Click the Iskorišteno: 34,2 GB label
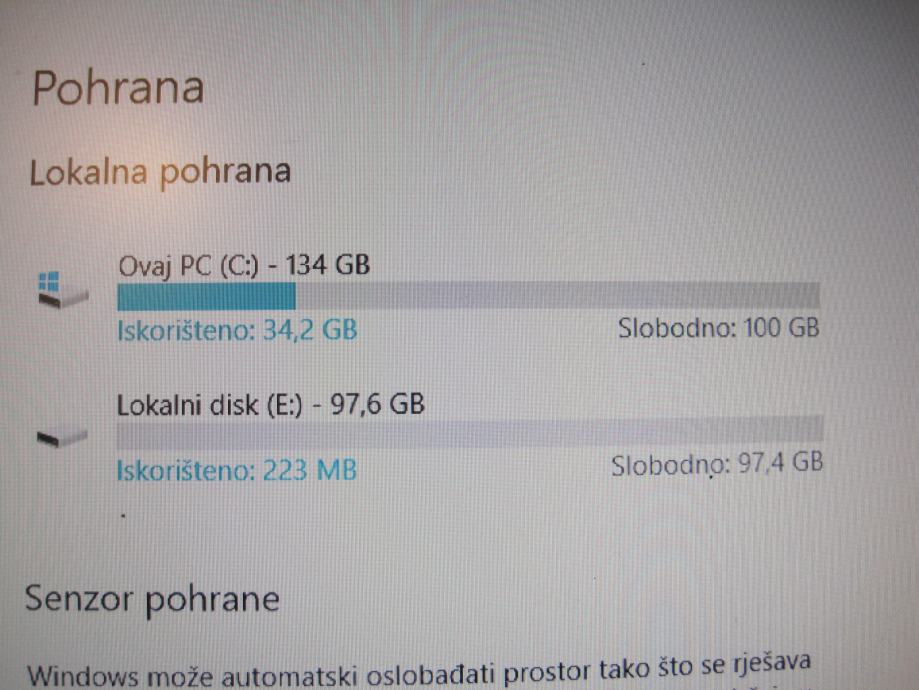This screenshot has height=690, width=919. click(x=237, y=330)
